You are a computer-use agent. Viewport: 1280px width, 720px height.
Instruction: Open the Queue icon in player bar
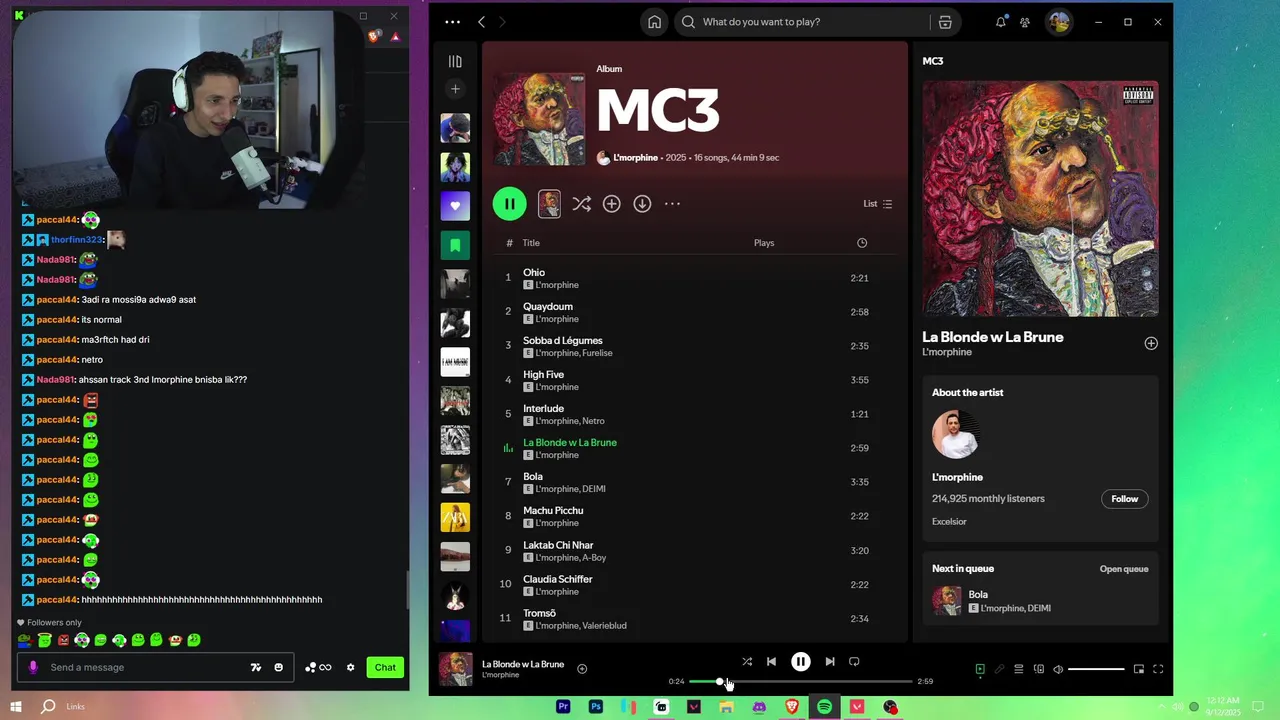tap(1019, 669)
